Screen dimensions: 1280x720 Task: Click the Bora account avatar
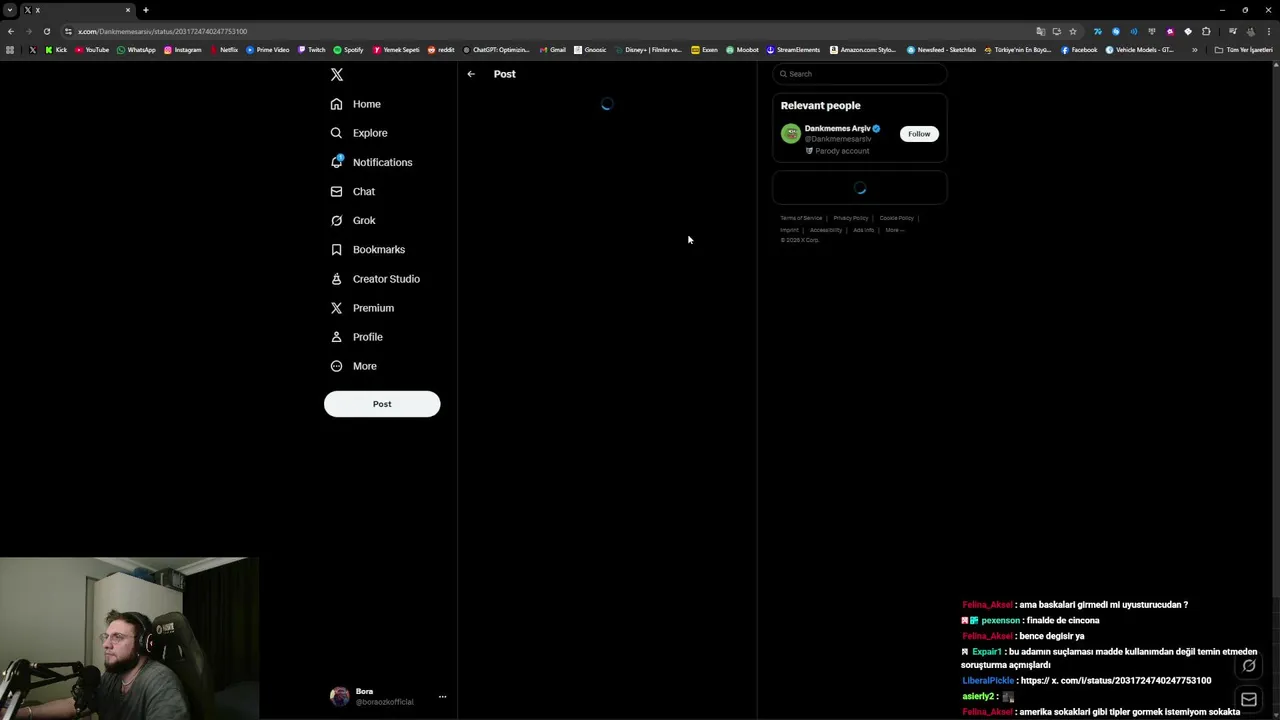[x=340, y=697]
